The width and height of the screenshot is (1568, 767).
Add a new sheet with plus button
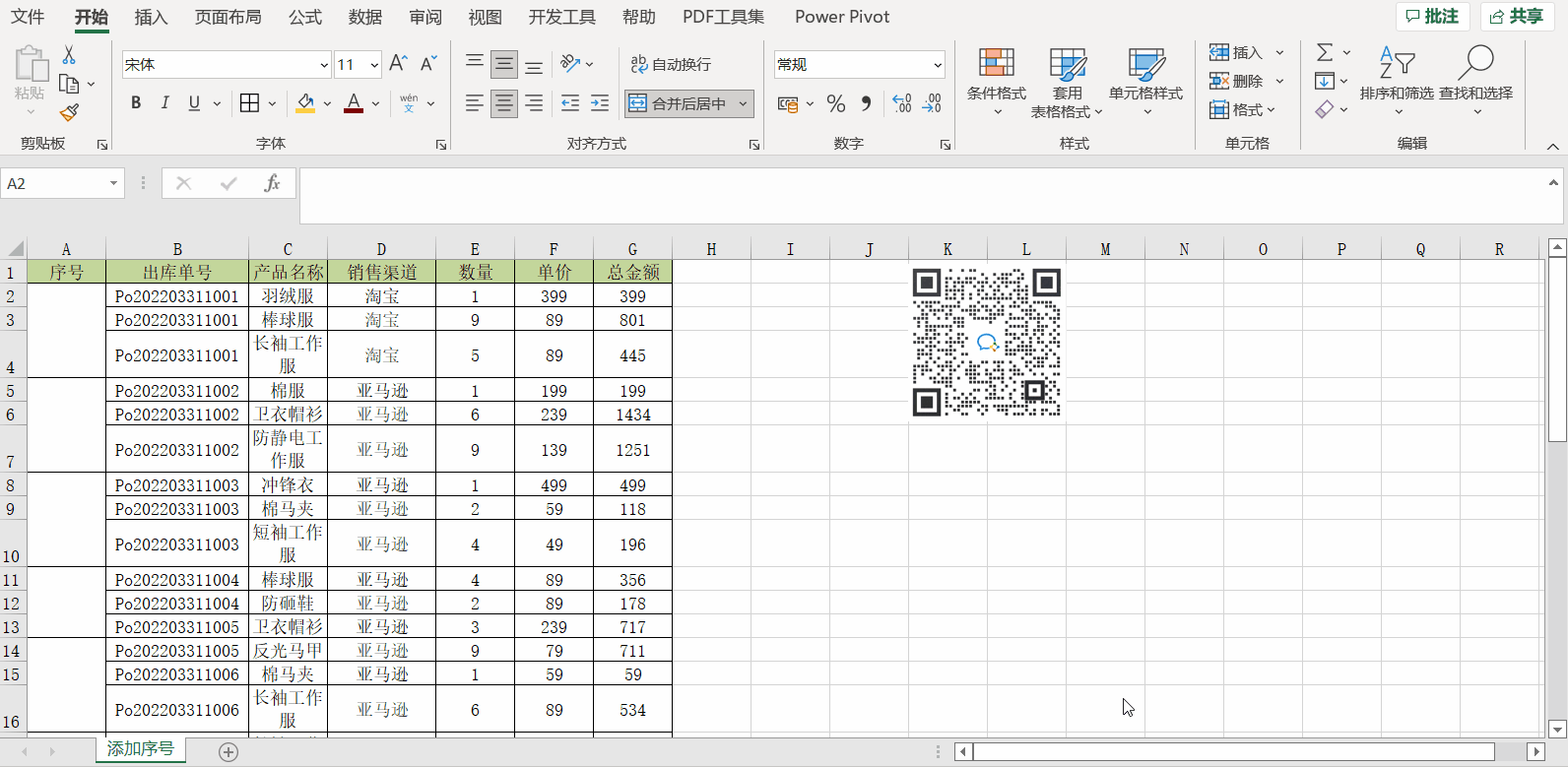point(229,752)
